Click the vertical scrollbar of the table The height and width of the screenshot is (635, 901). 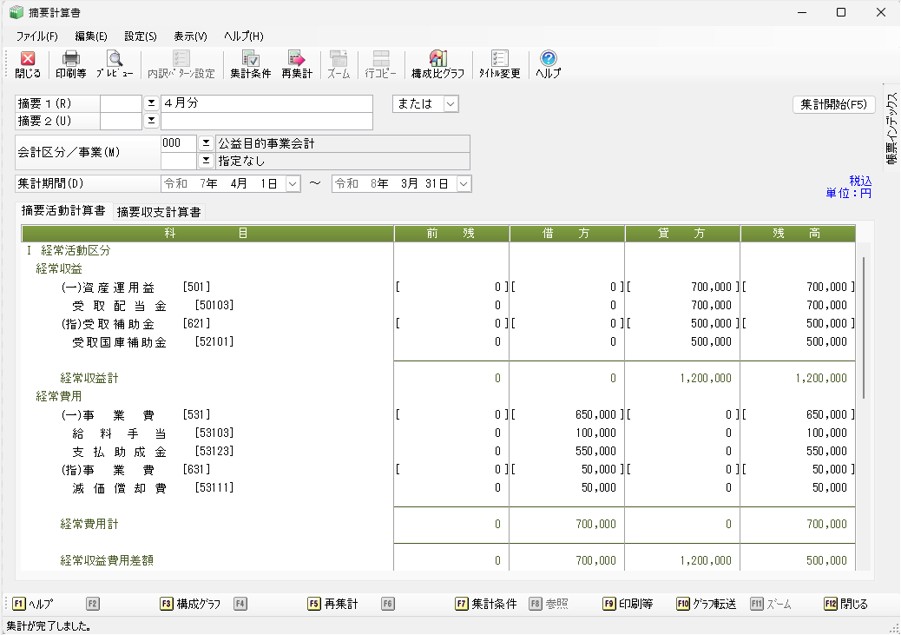(x=864, y=330)
